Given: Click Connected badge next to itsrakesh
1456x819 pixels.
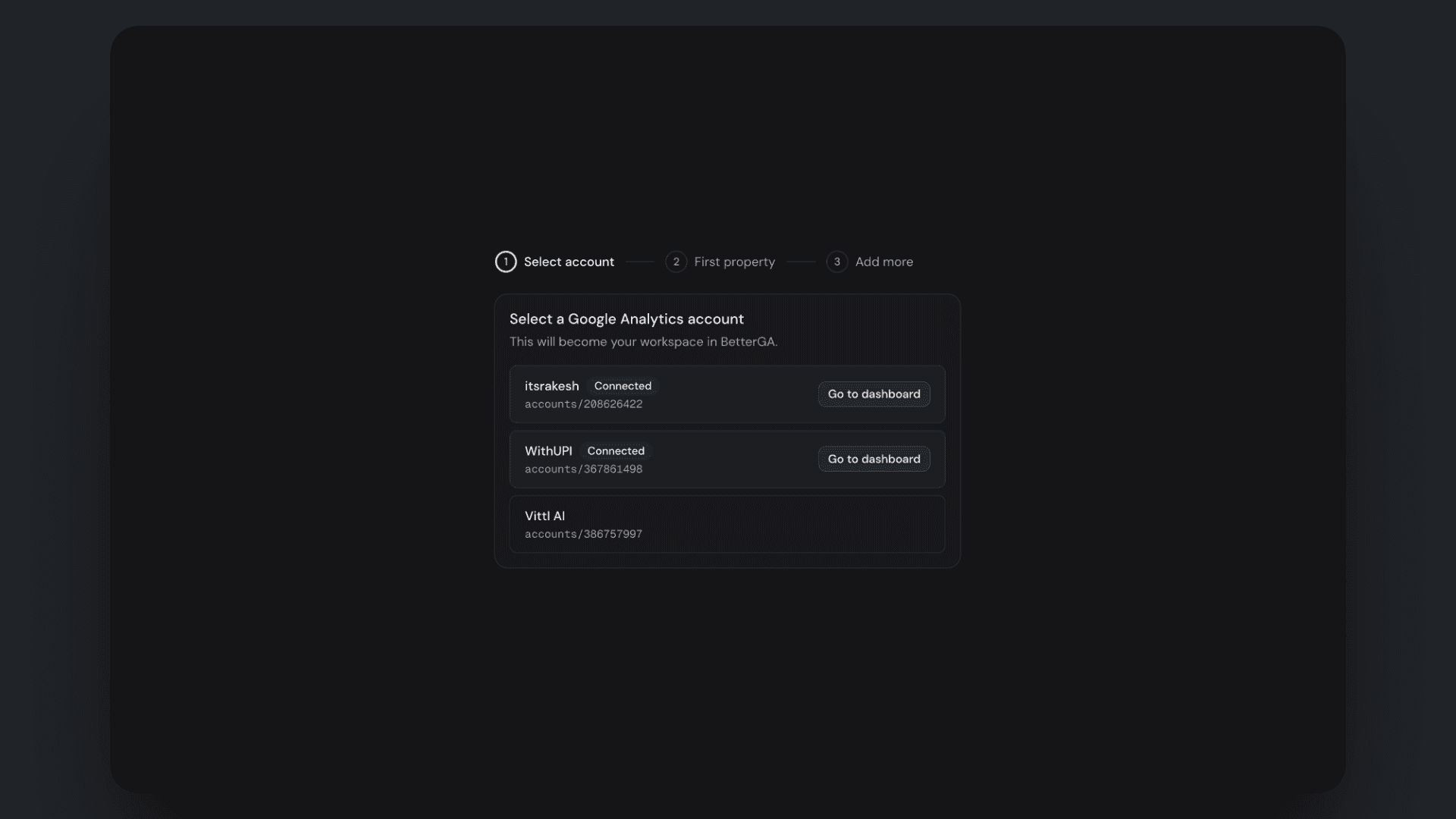Looking at the screenshot, I should click(x=623, y=386).
